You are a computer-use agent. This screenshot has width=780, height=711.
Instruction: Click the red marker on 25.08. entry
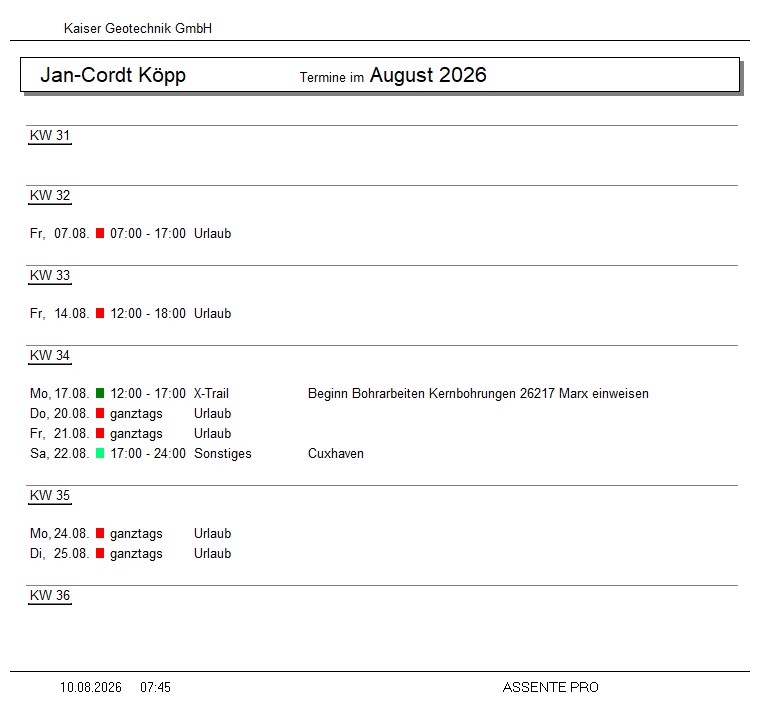tap(100, 553)
